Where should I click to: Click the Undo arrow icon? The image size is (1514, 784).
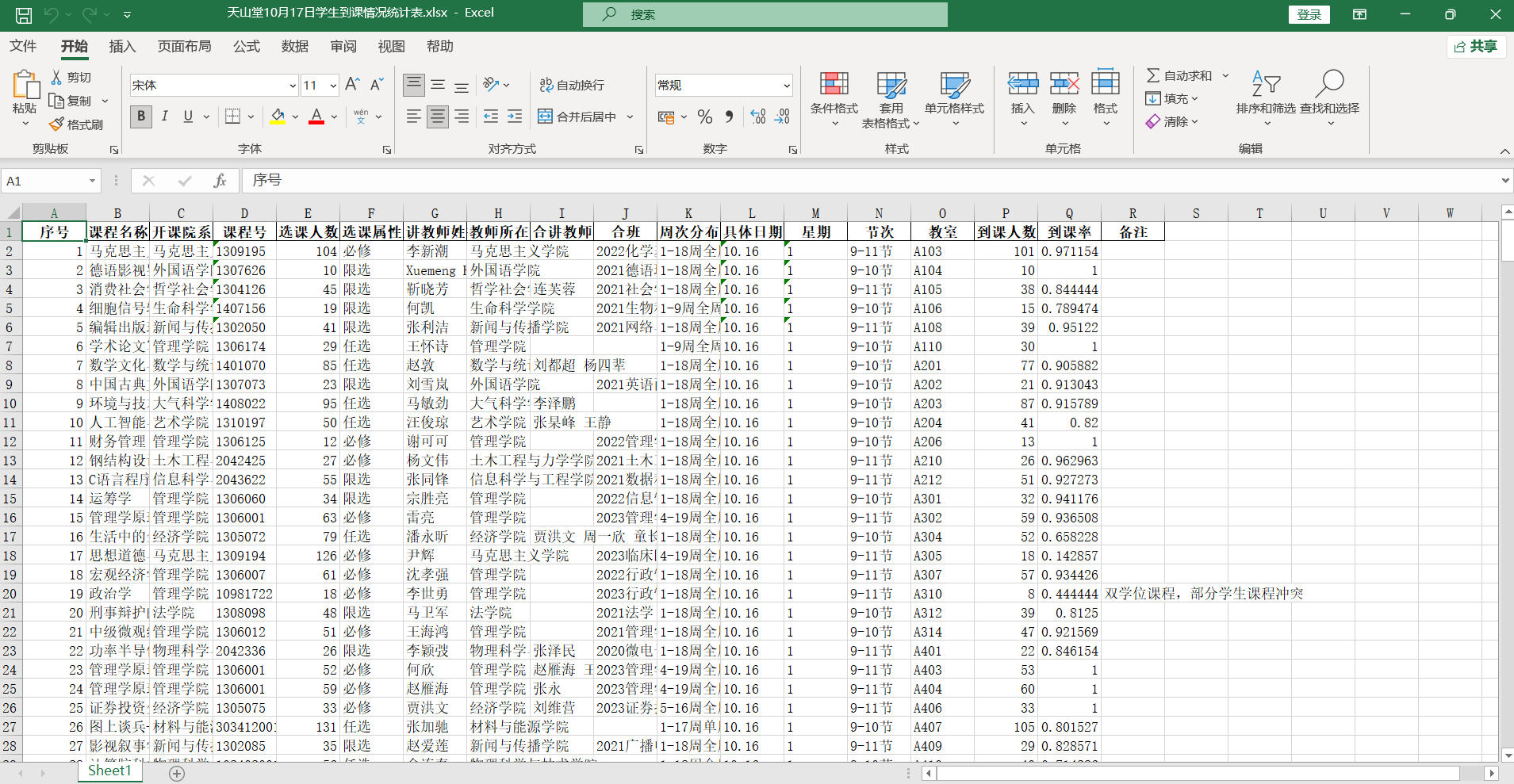(x=52, y=14)
